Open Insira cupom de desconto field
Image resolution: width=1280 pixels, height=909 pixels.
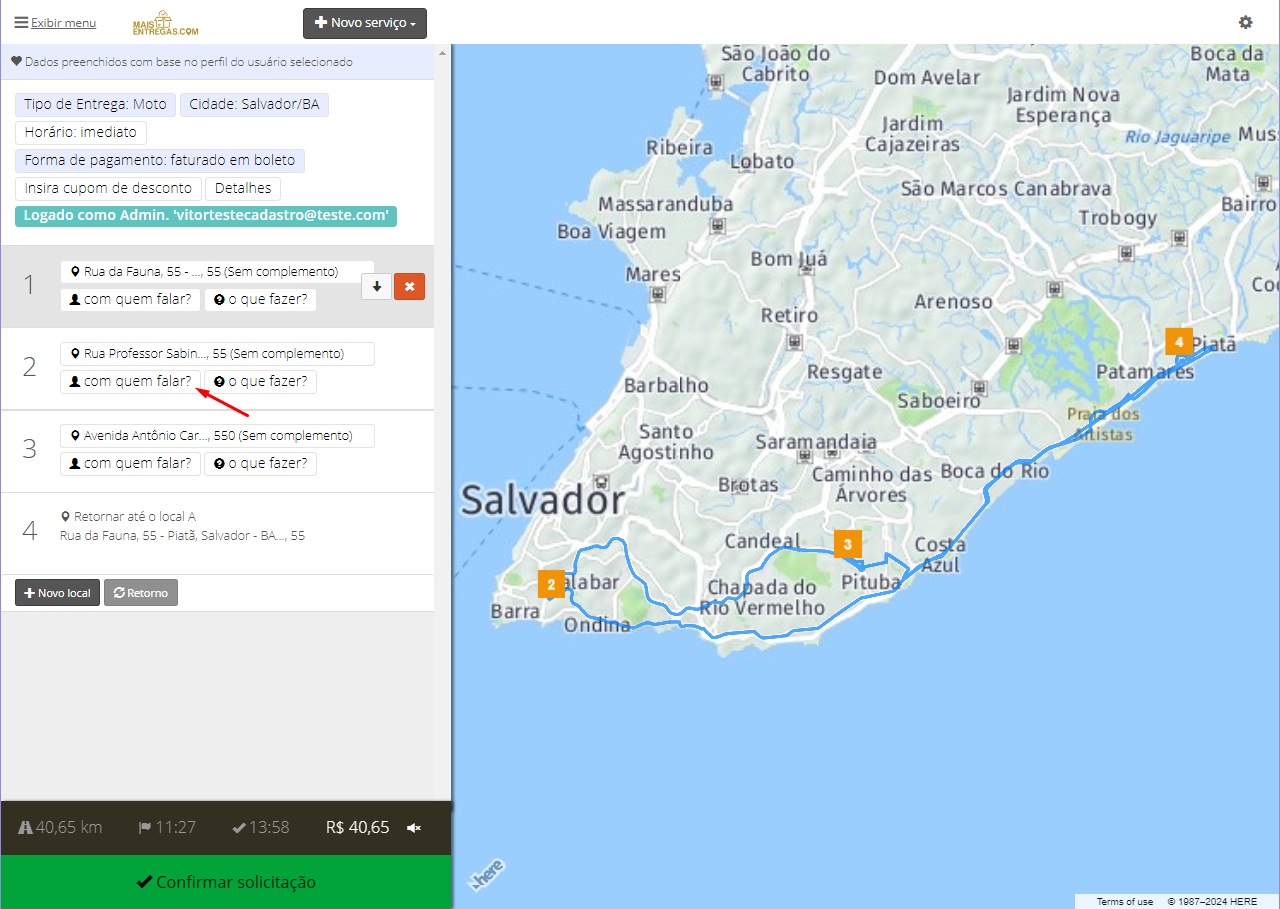pyautogui.click(x=108, y=189)
